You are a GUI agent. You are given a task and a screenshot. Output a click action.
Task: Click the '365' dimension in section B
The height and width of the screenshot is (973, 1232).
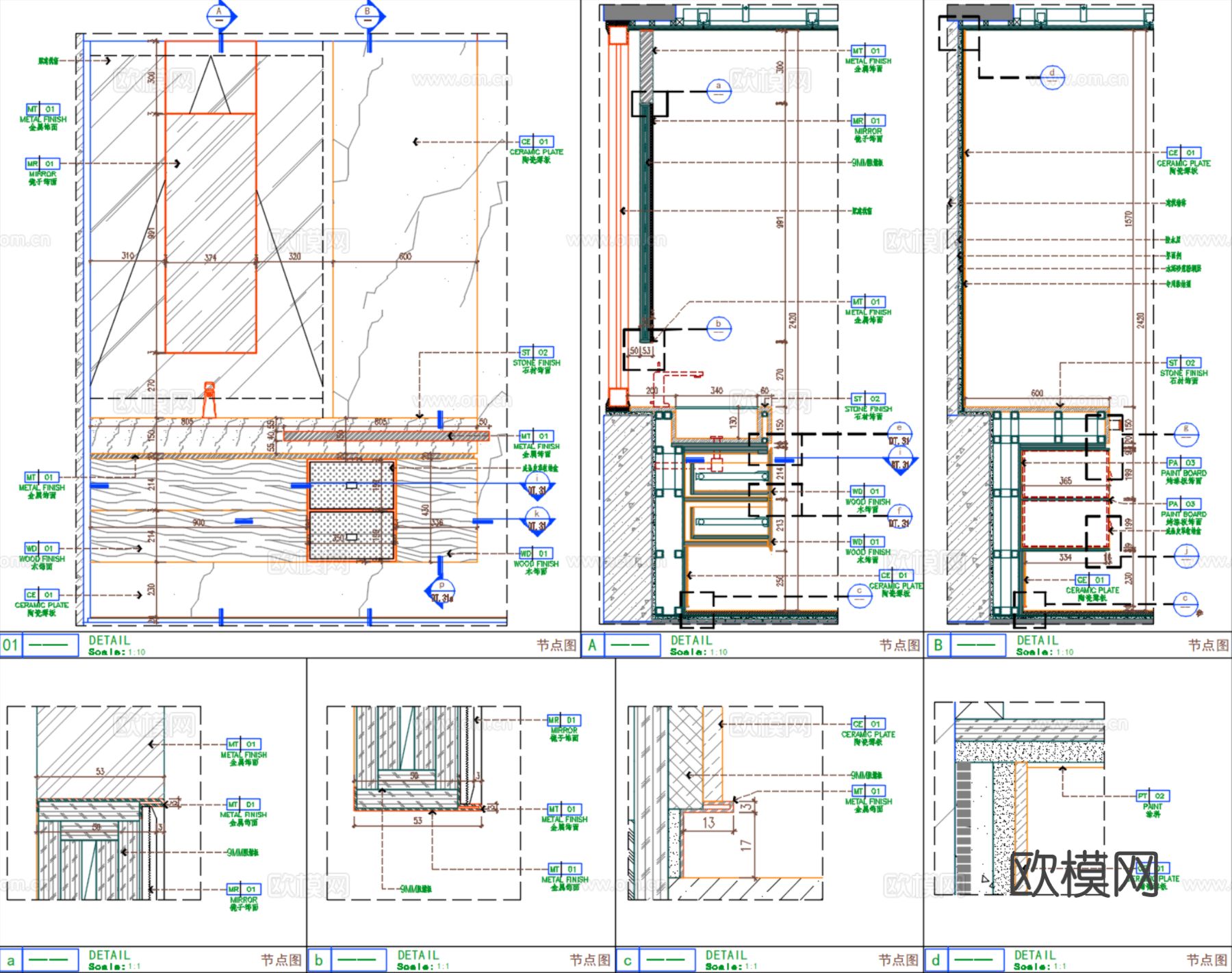[1066, 480]
